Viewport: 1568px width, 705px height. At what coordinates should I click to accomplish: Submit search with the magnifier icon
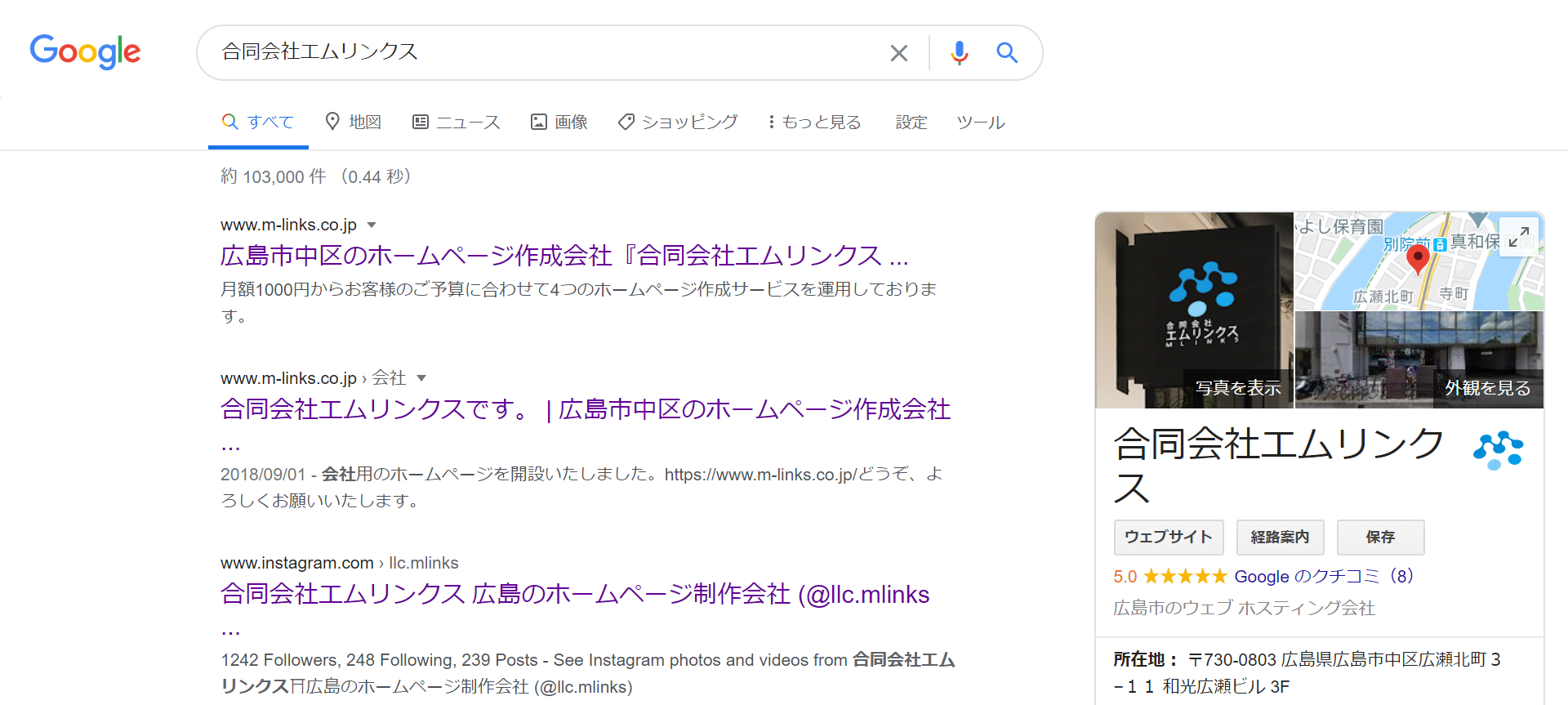tap(1007, 53)
